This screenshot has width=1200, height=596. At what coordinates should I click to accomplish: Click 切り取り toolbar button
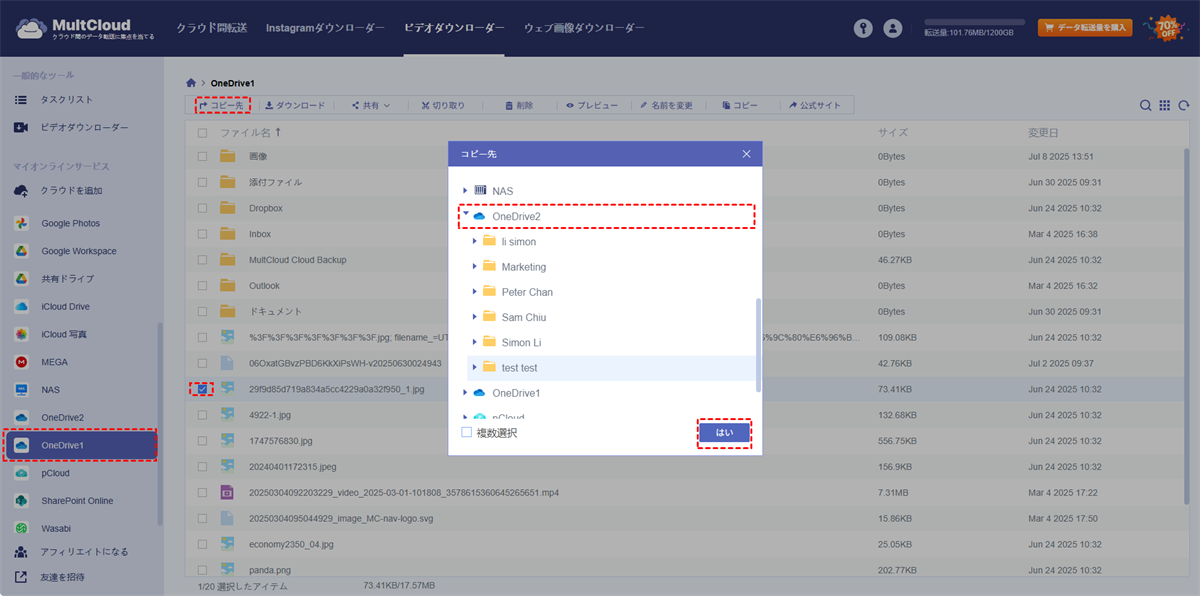coord(443,105)
